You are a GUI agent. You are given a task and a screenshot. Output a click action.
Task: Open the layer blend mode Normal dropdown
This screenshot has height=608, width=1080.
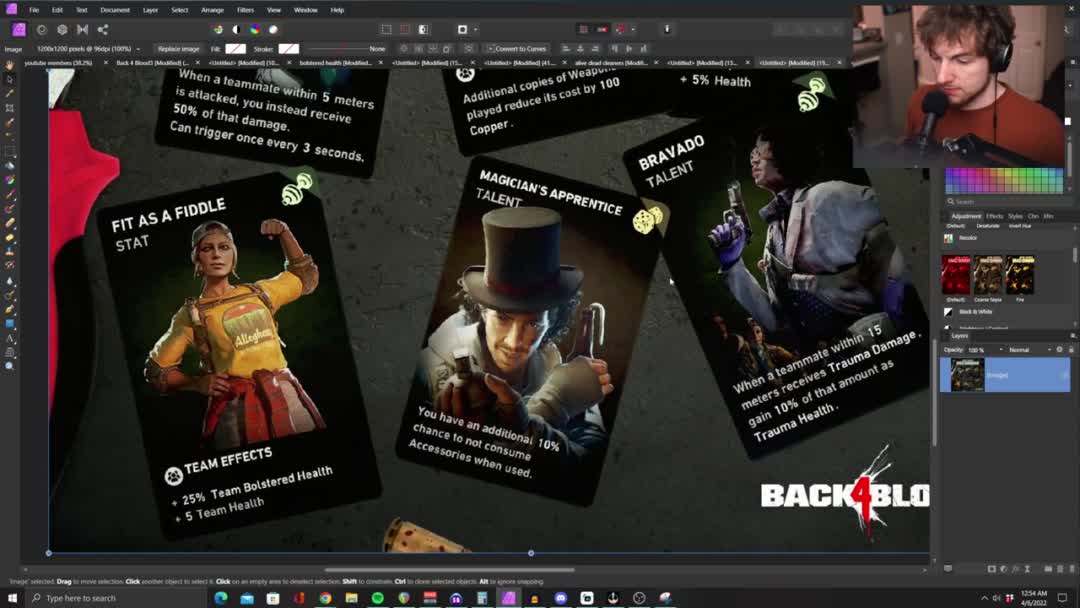(x=1024, y=350)
